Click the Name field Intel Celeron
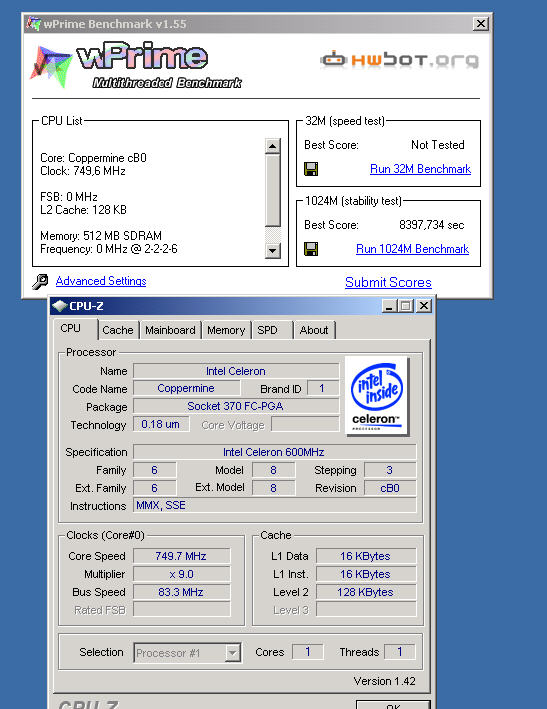 pos(236,371)
